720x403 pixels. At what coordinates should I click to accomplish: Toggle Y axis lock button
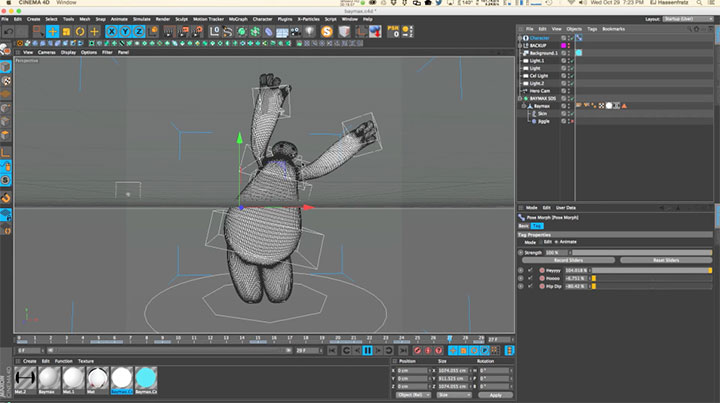point(125,32)
